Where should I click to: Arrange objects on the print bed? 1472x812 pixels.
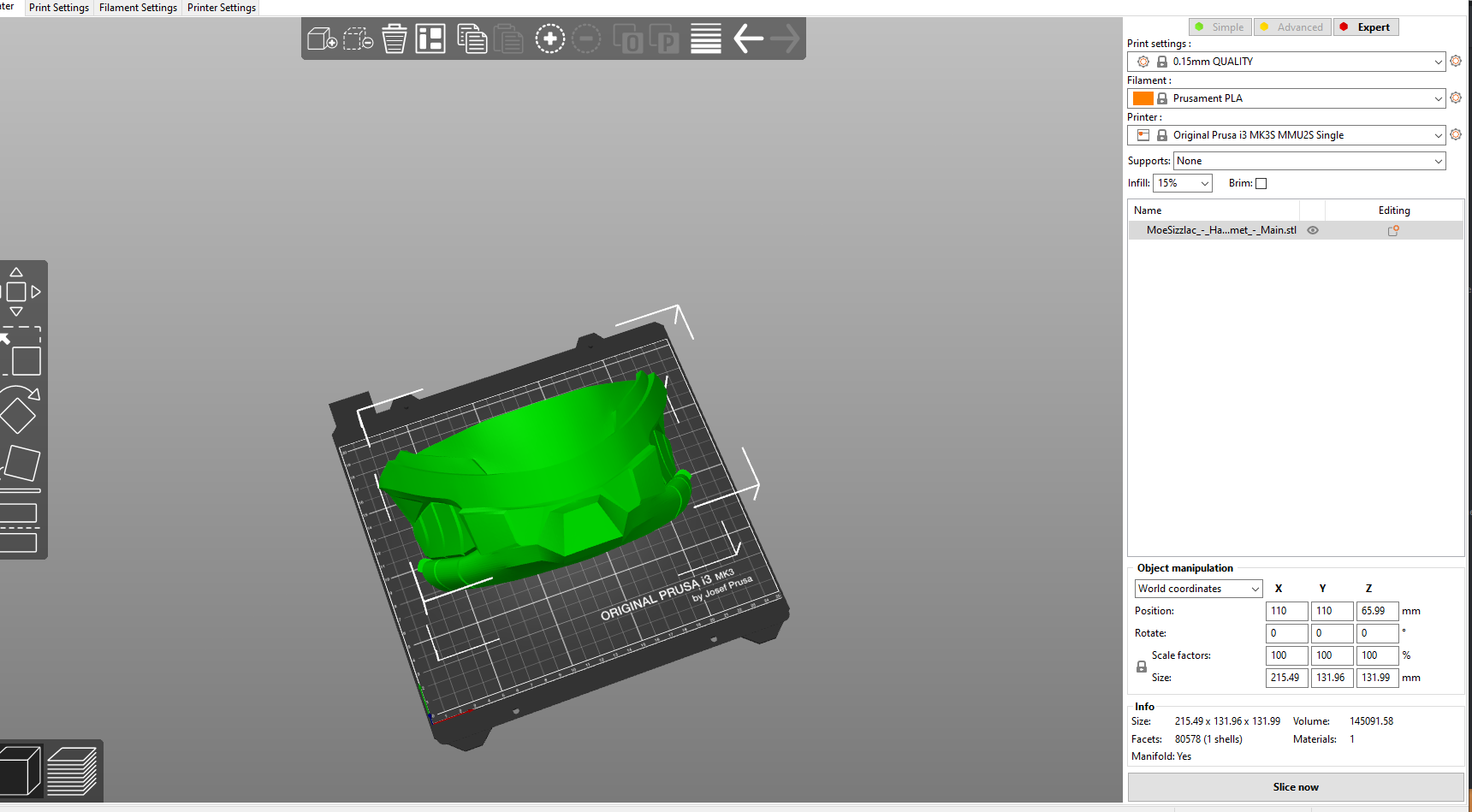[x=430, y=39]
